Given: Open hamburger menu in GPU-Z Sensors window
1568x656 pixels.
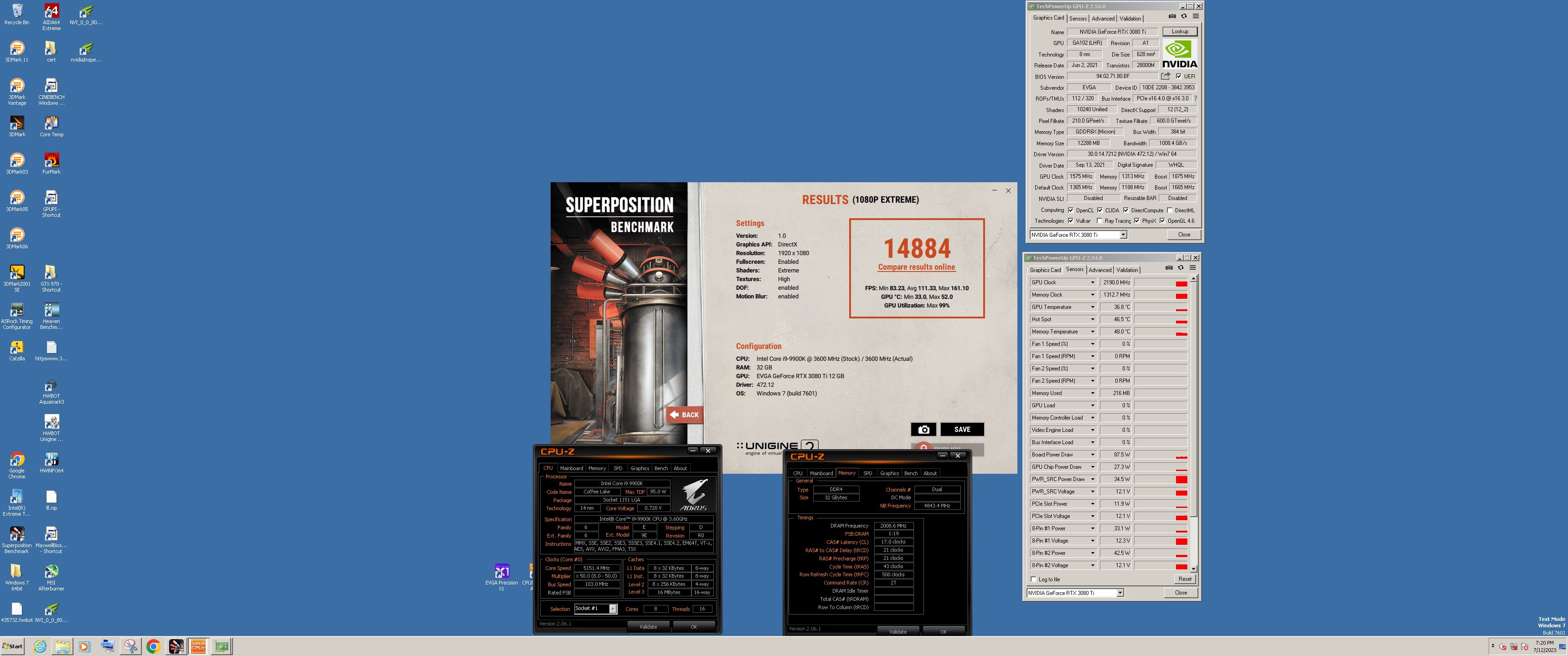Looking at the screenshot, I should point(1192,268).
